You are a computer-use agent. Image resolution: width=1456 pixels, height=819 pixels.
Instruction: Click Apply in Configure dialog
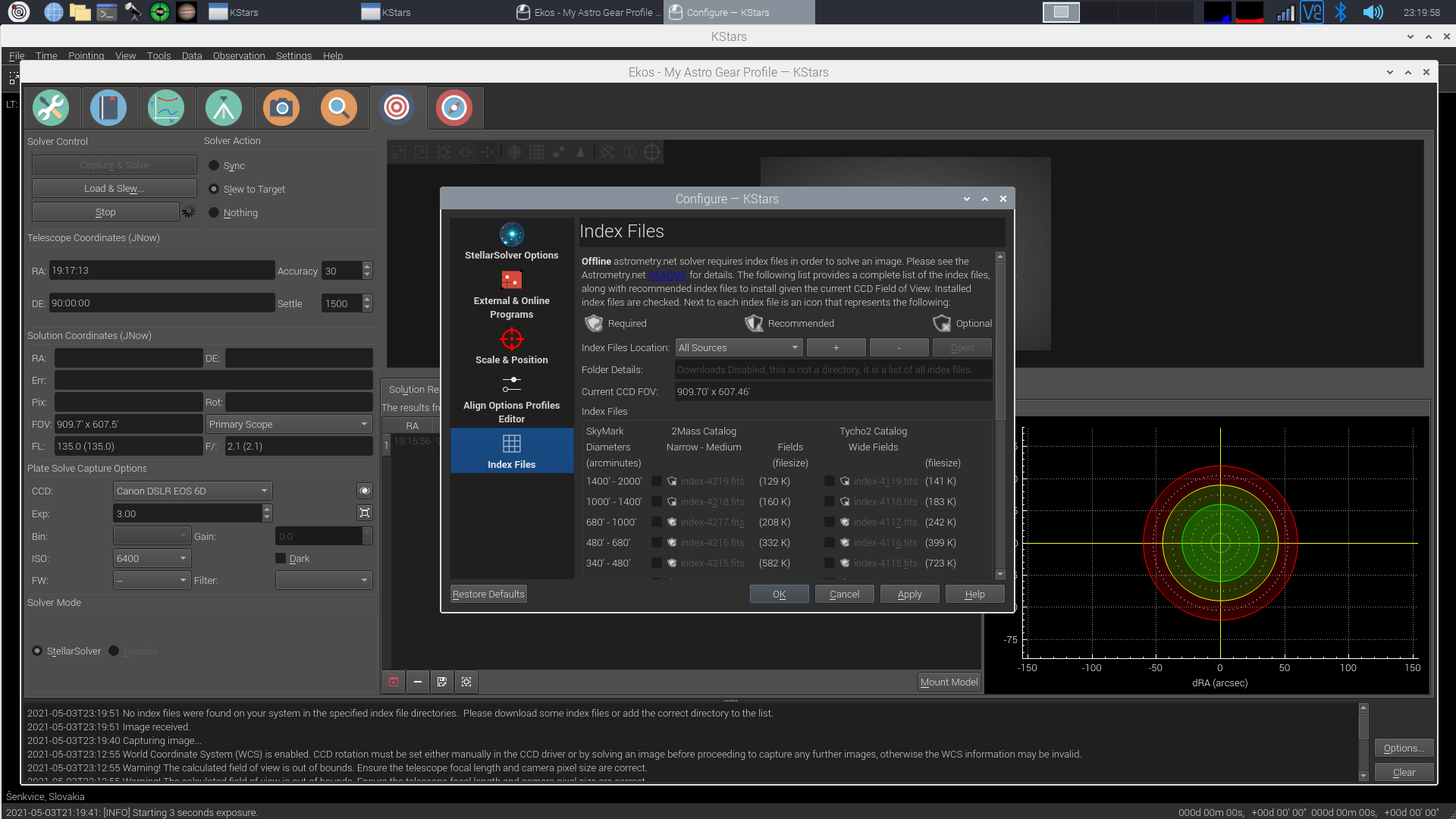[909, 594]
